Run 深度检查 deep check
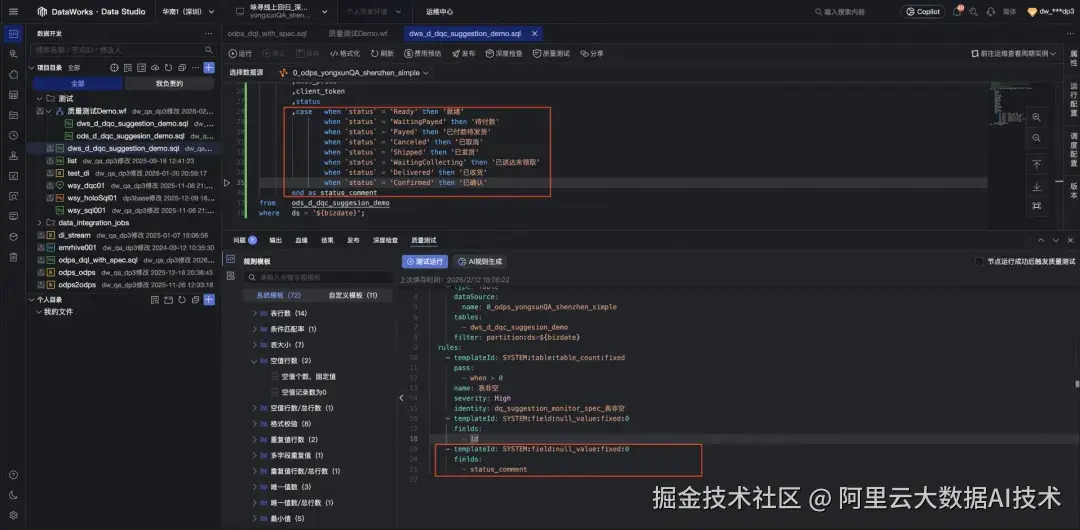 (504, 53)
